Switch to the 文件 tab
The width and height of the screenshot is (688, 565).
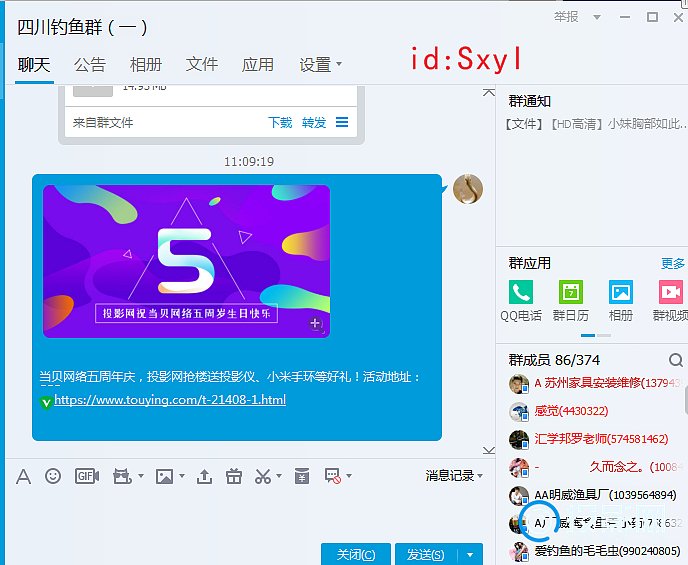click(202, 64)
